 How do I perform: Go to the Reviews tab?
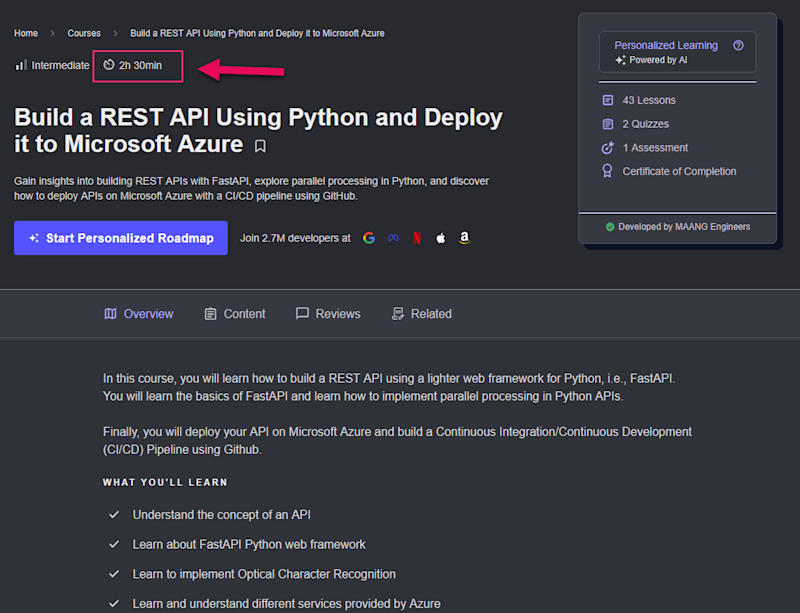pyautogui.click(x=328, y=314)
